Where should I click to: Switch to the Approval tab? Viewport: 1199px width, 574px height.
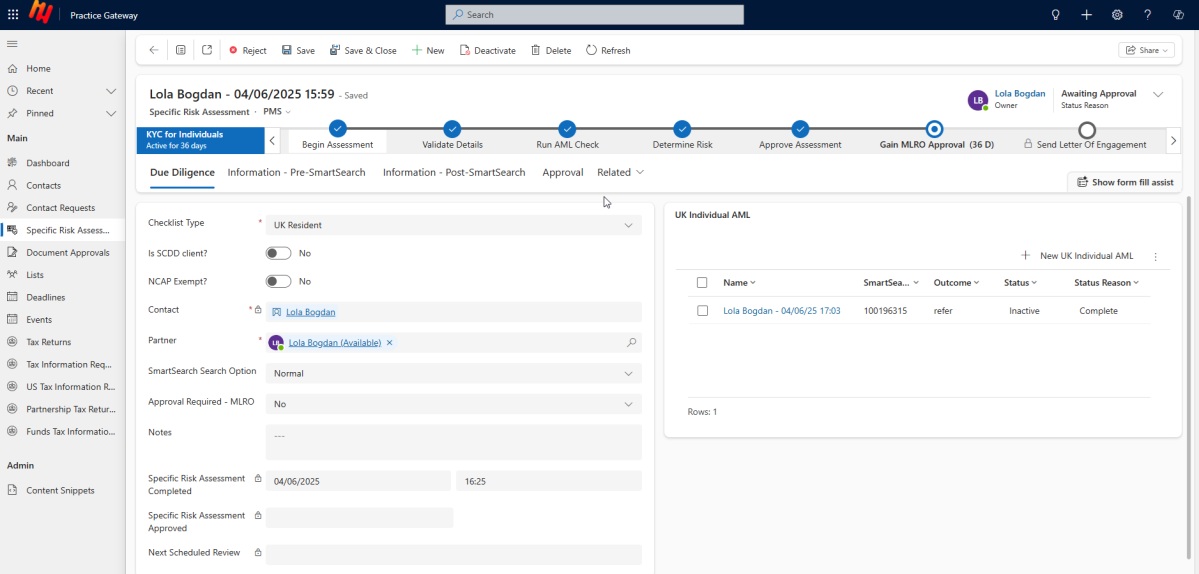tap(563, 173)
